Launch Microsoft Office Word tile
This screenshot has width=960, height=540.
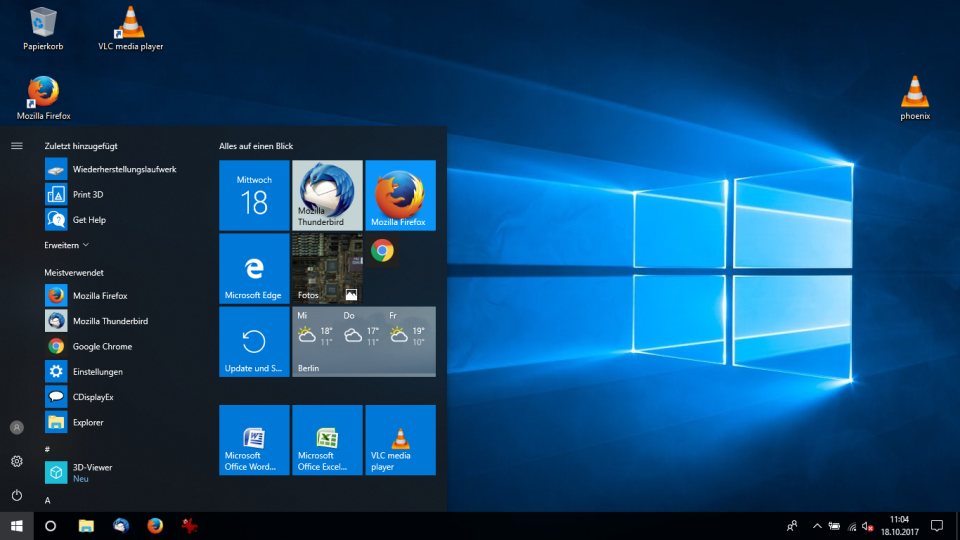pos(254,440)
